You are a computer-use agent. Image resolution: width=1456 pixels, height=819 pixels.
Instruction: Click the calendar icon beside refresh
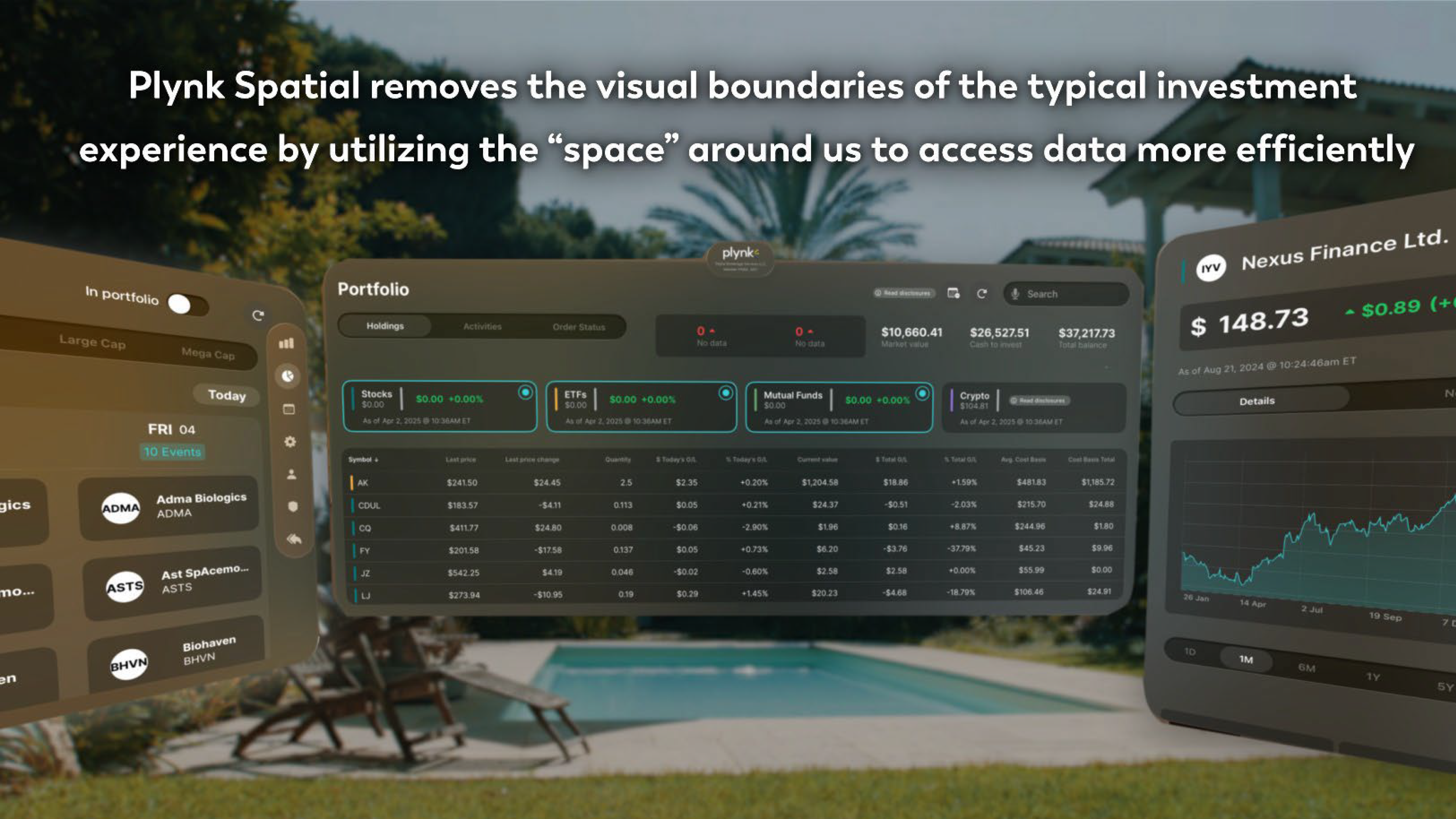[x=954, y=293]
